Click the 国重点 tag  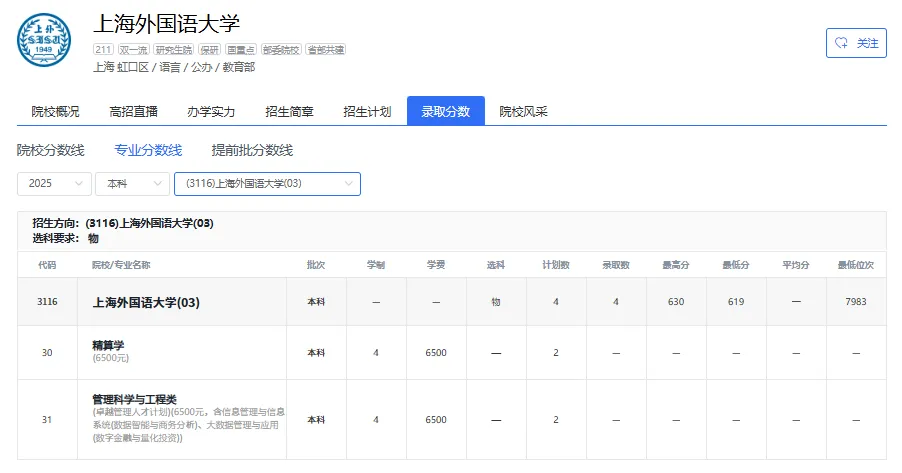click(240, 49)
